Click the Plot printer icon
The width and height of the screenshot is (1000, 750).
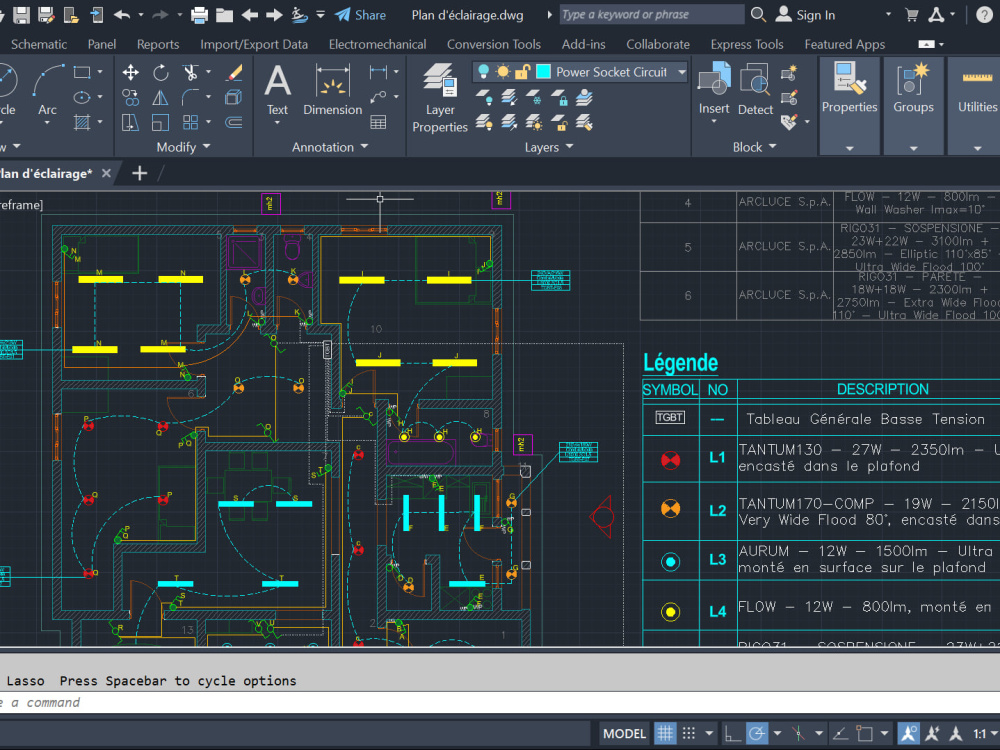[x=200, y=15]
